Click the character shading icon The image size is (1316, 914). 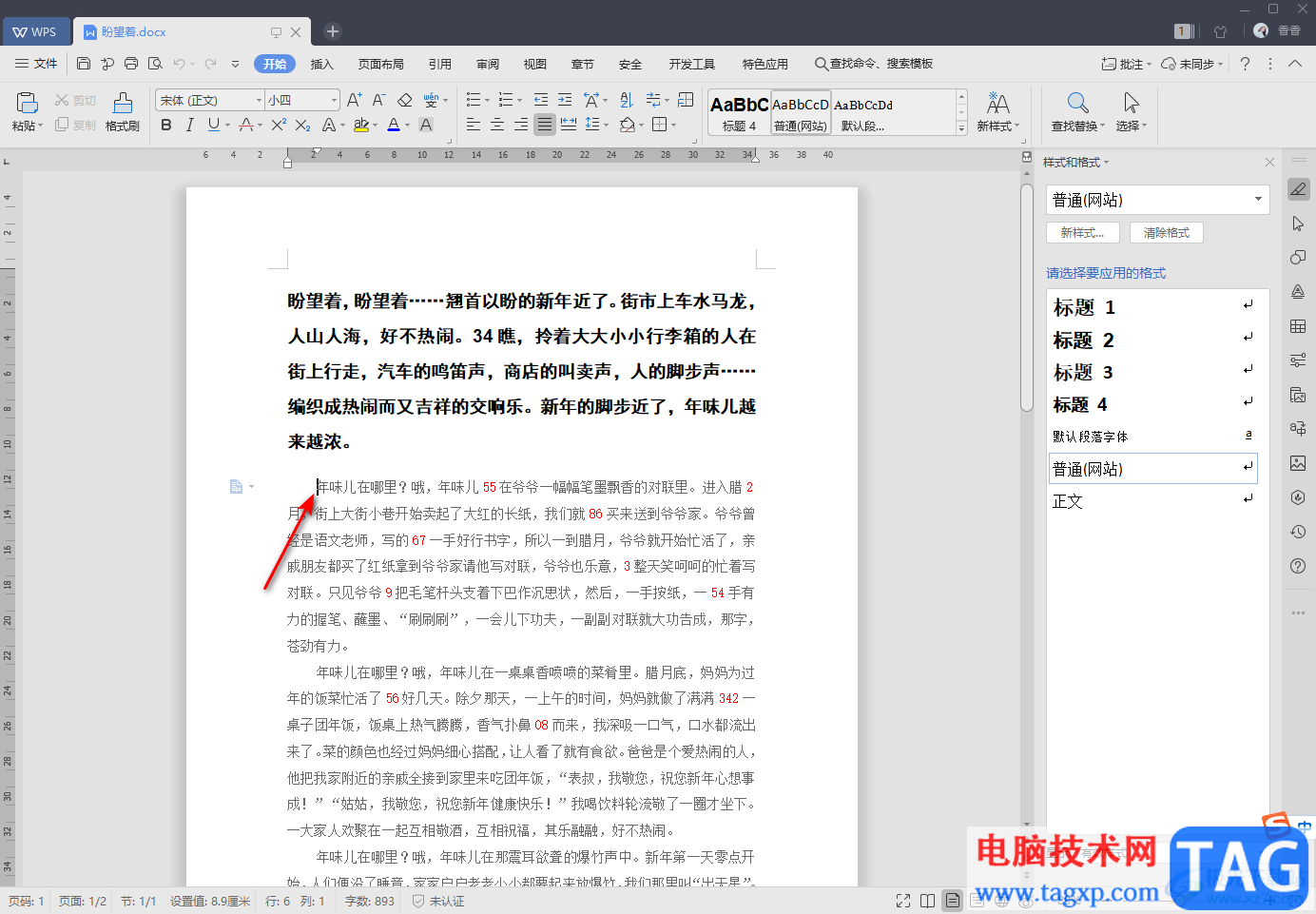(426, 125)
